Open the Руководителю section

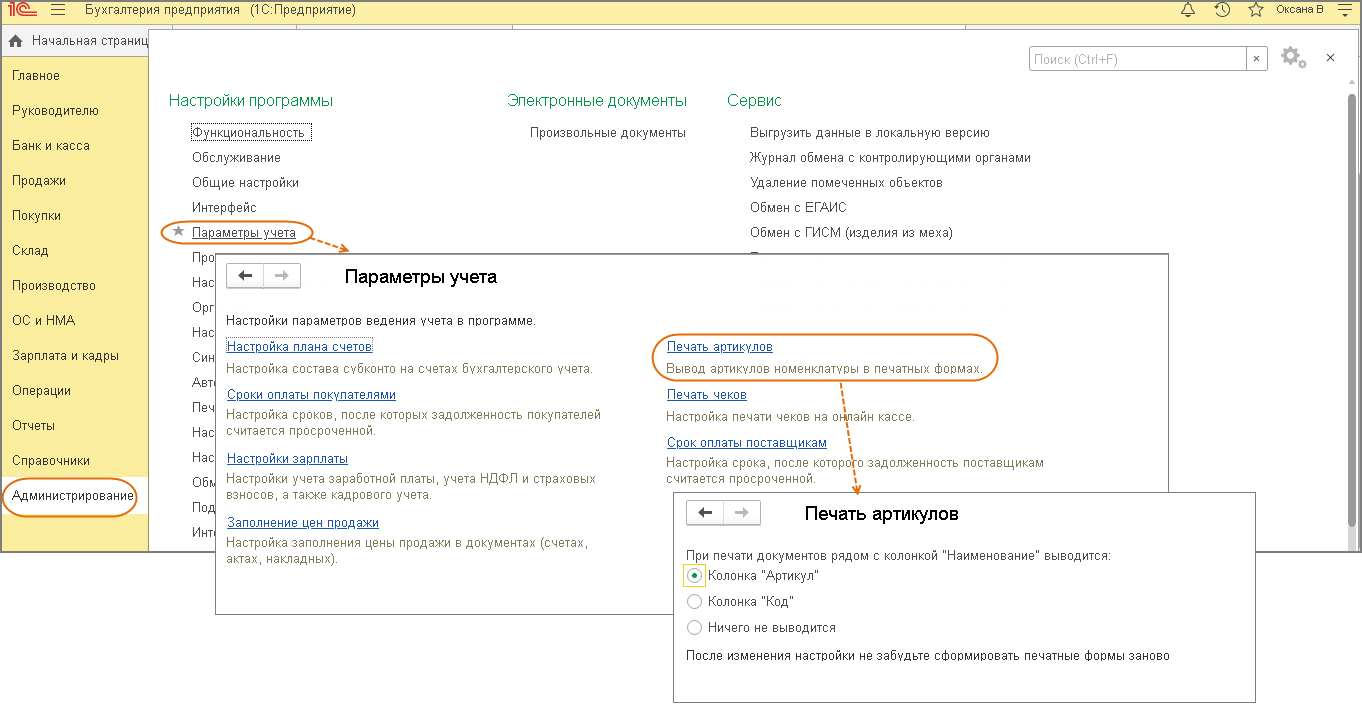pyautogui.click(x=55, y=111)
